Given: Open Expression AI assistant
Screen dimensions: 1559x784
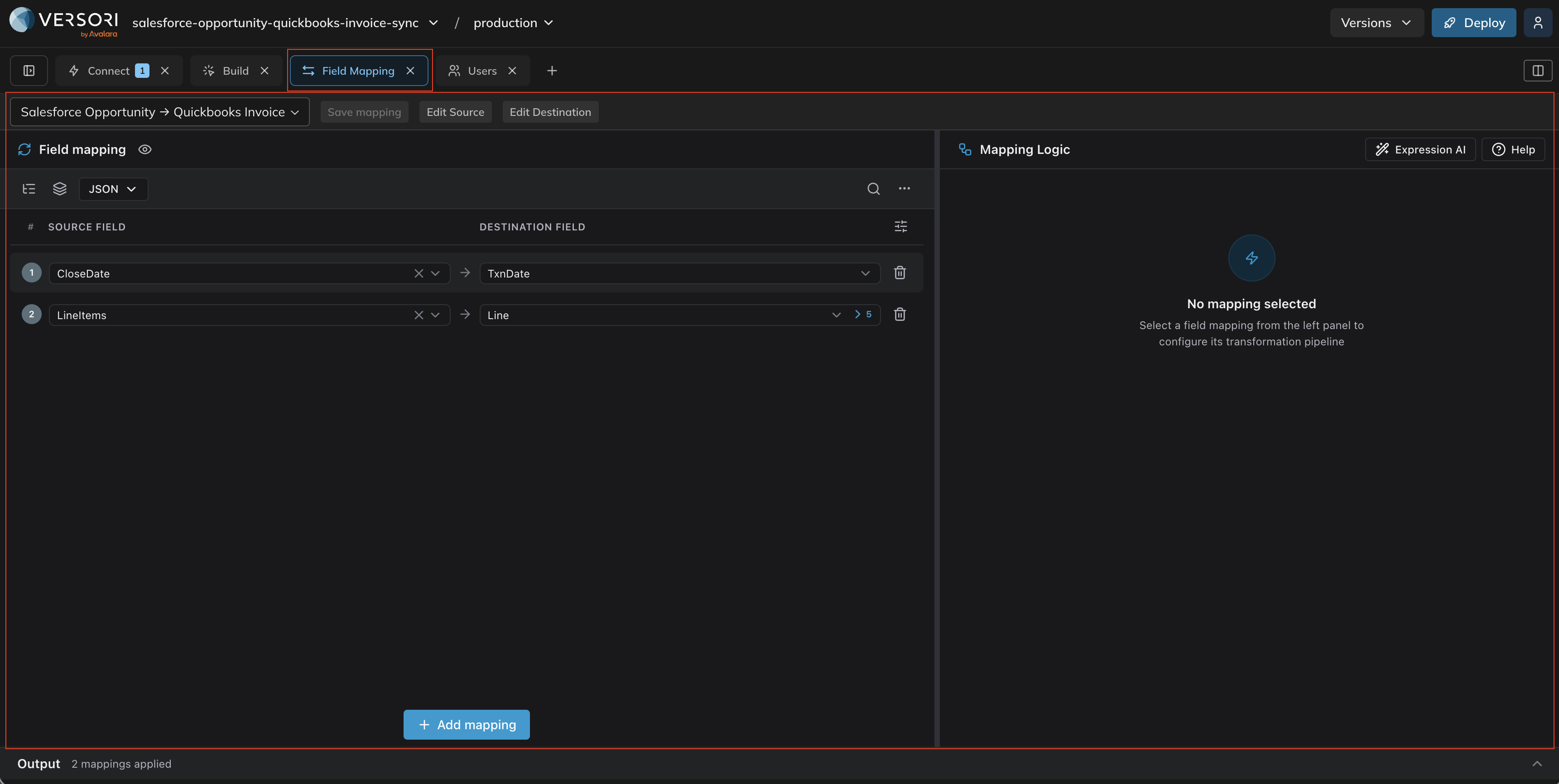Looking at the screenshot, I should (1420, 149).
